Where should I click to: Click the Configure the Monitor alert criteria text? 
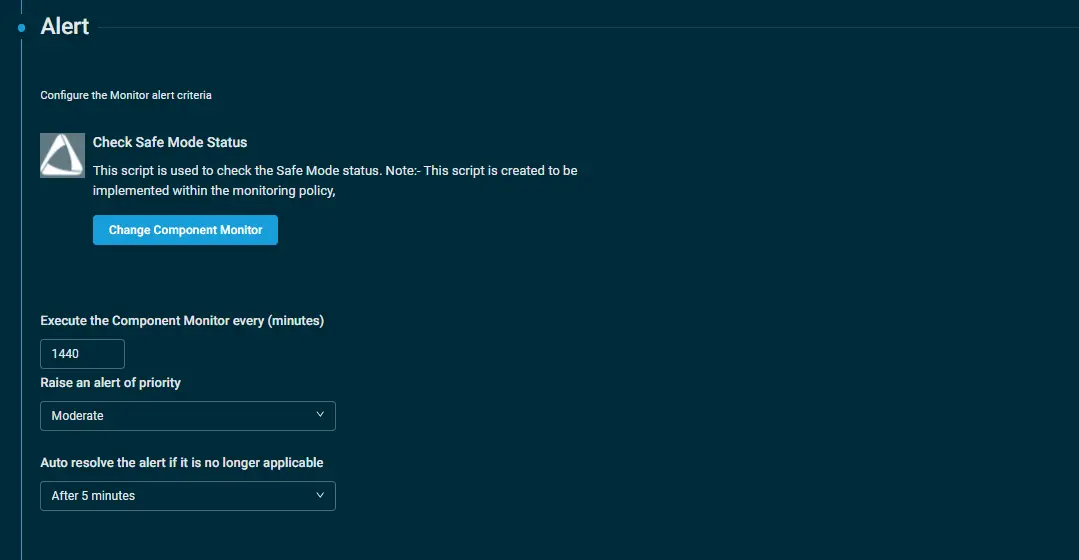(126, 96)
